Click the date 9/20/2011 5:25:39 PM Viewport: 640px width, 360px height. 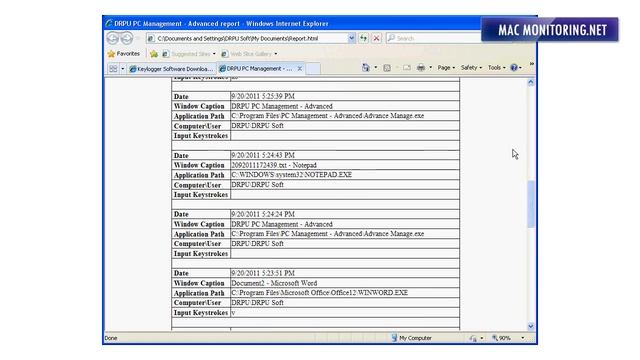(263, 96)
